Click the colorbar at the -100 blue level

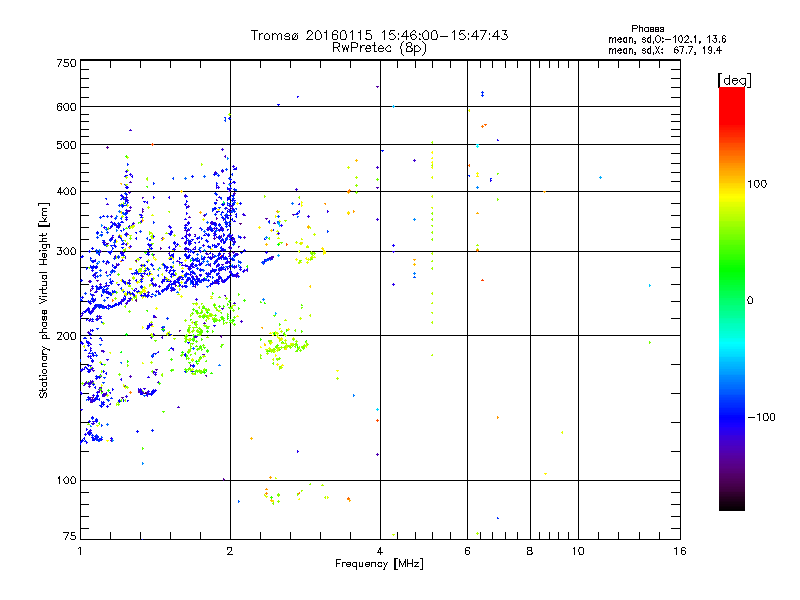click(x=732, y=417)
